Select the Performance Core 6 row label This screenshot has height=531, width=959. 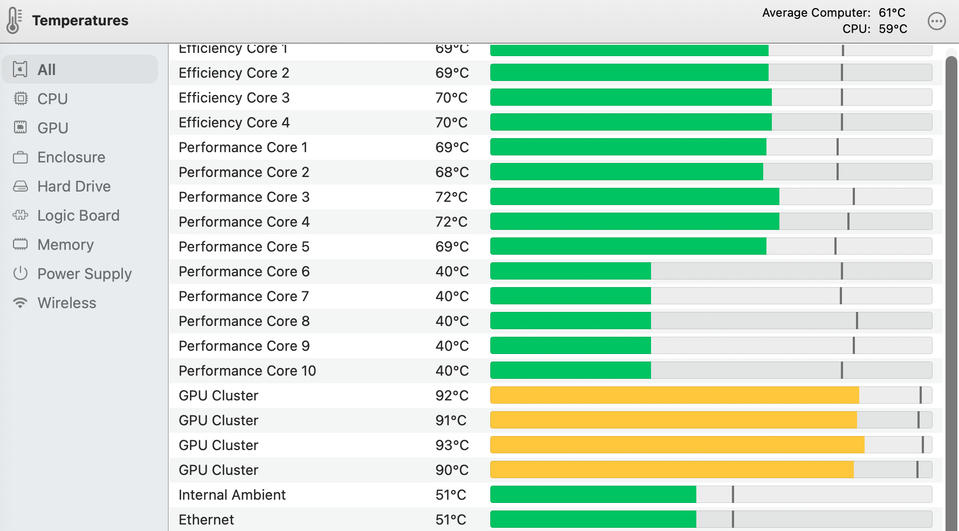244,272
